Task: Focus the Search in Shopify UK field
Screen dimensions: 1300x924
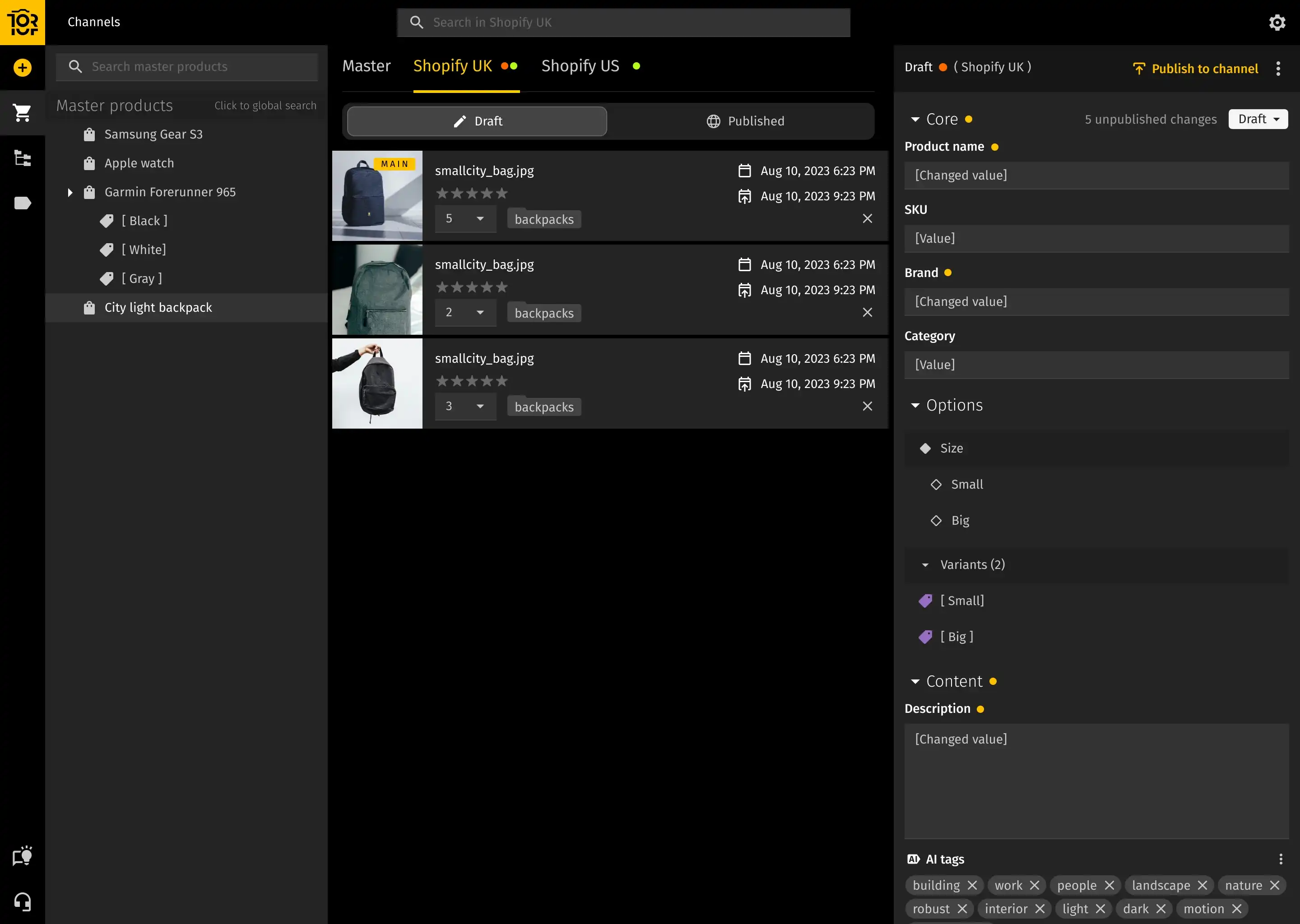Action: (624, 22)
